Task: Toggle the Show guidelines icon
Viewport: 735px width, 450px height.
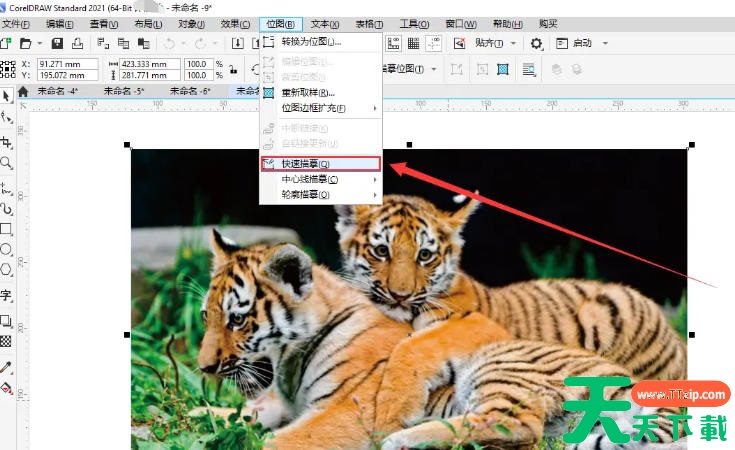Action: click(434, 44)
